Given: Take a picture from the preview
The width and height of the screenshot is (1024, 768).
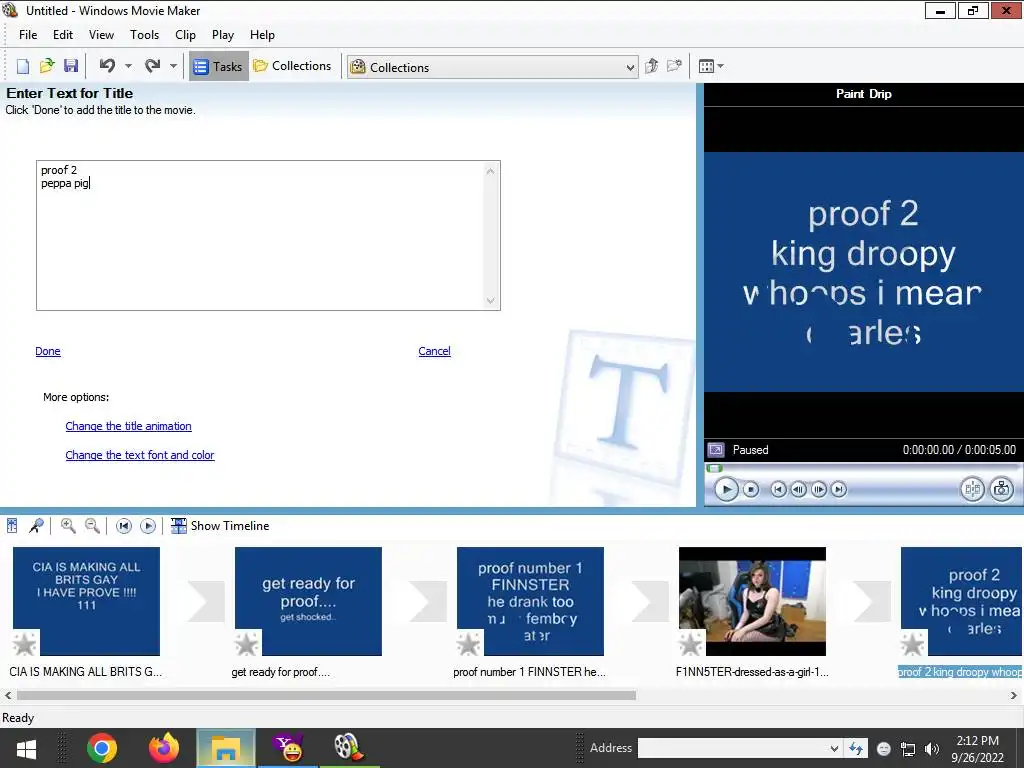Looking at the screenshot, I should coord(1001,489).
